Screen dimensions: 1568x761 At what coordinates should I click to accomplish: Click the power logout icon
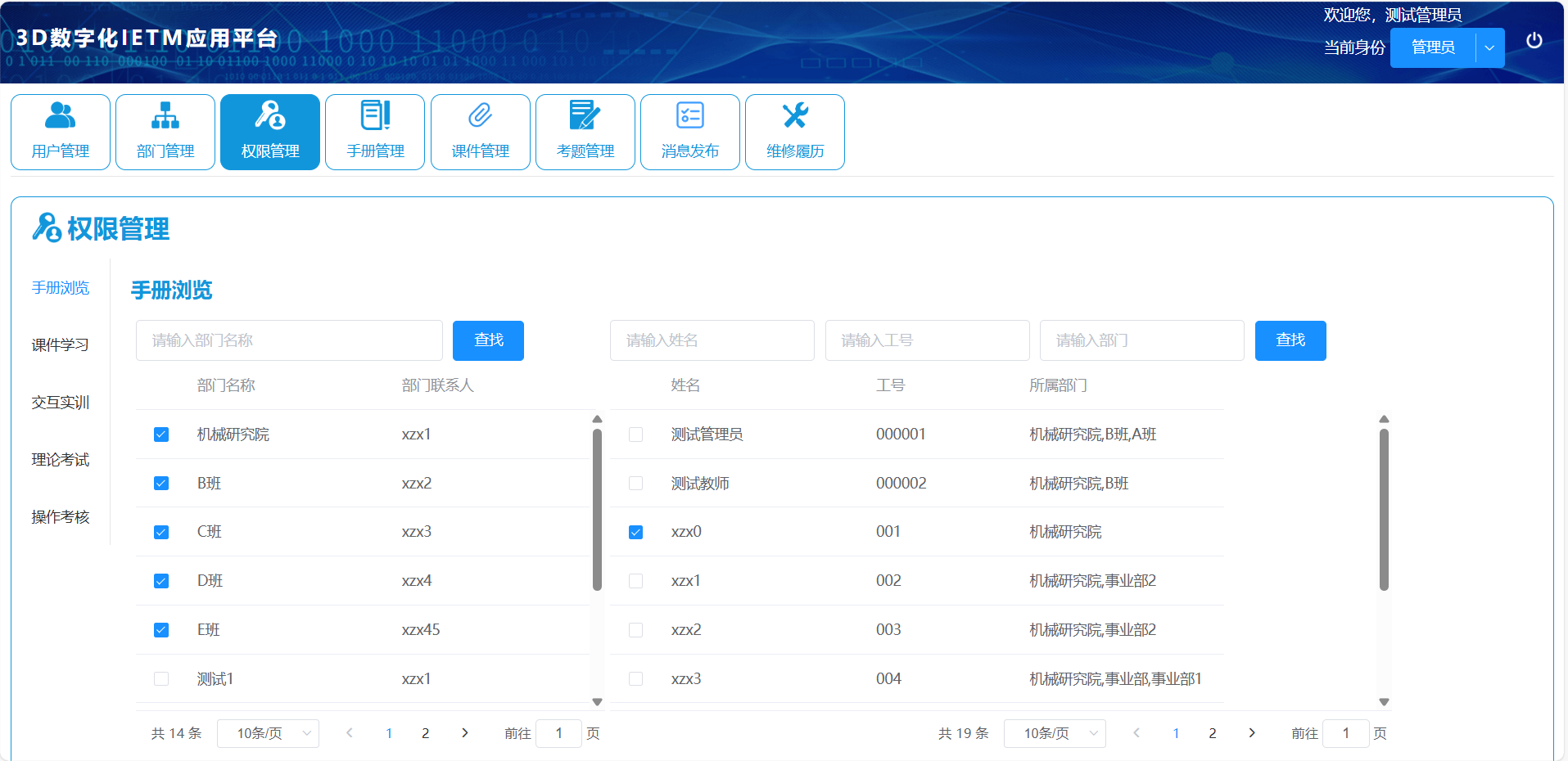click(x=1534, y=41)
